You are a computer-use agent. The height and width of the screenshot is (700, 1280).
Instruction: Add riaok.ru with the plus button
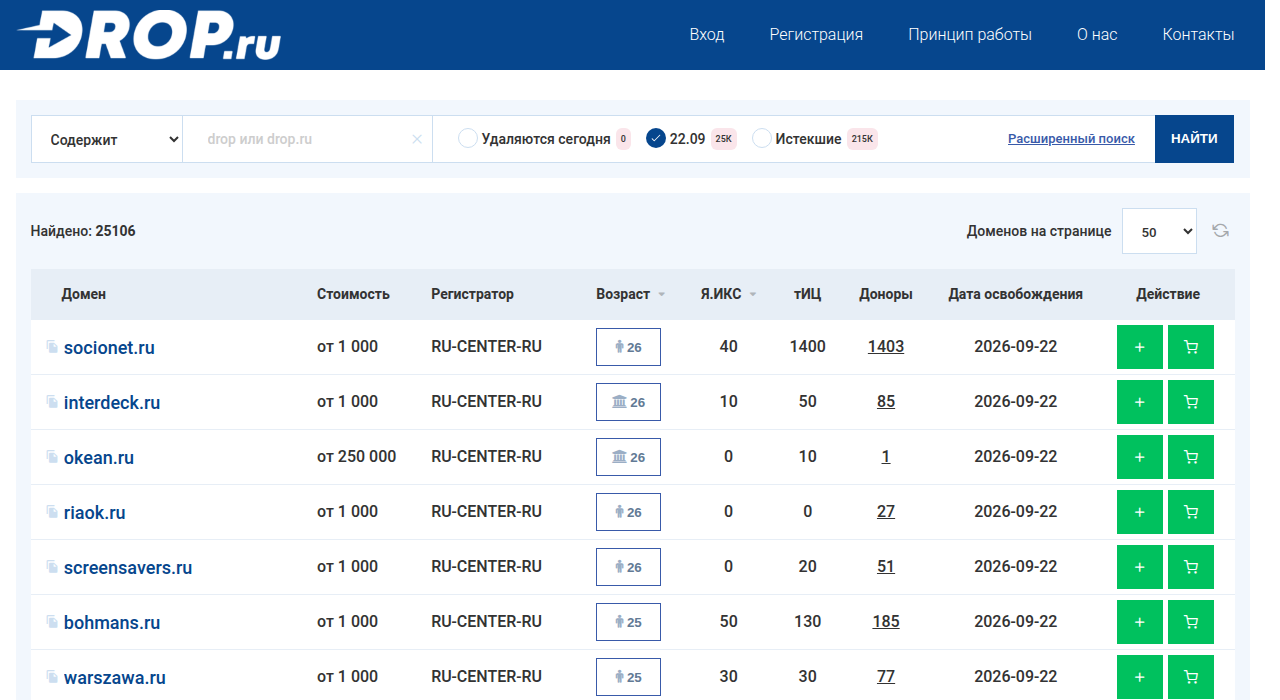click(1140, 512)
